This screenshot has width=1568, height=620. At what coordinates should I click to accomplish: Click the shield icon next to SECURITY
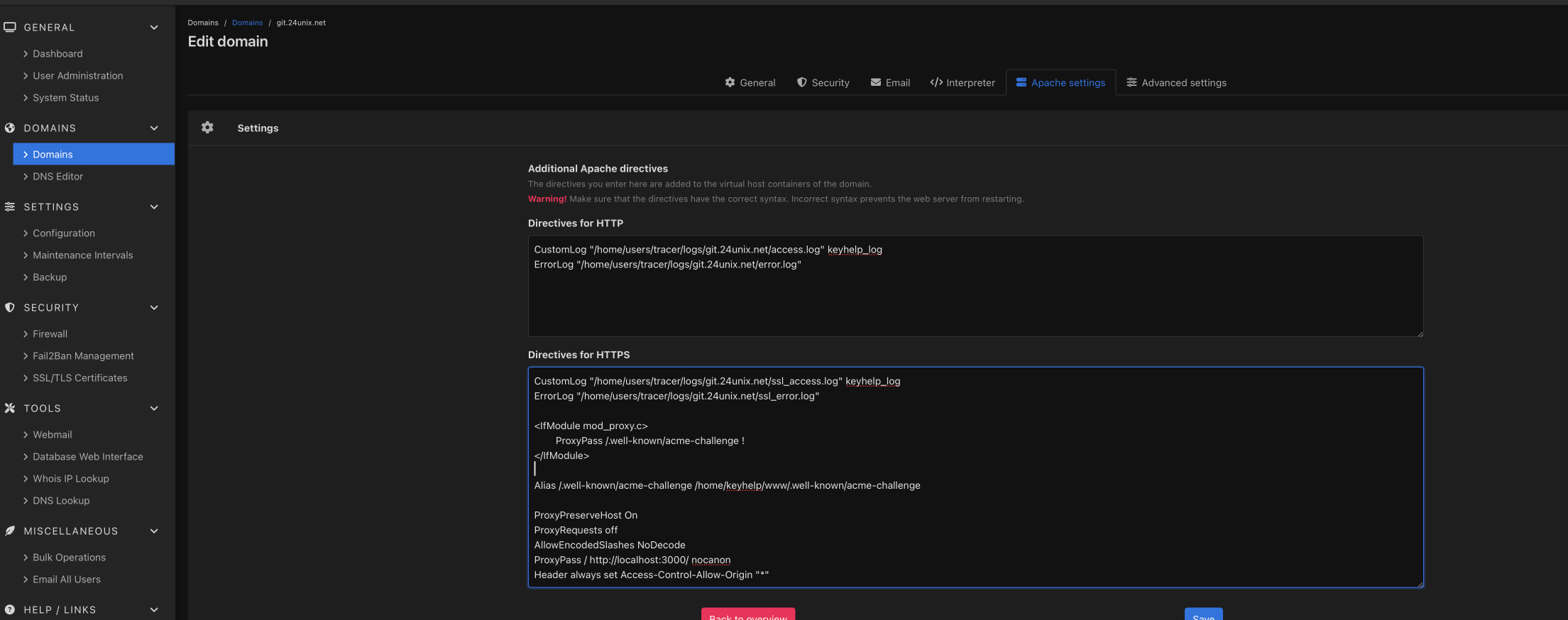point(10,308)
